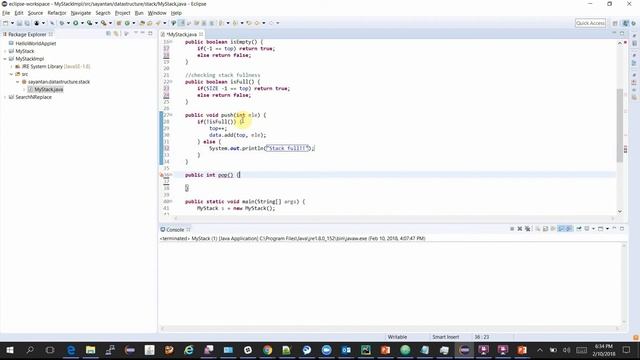Screen dimensions: 640x360
Task: Click the editor scroll down arrow
Action: [x=620, y=211]
